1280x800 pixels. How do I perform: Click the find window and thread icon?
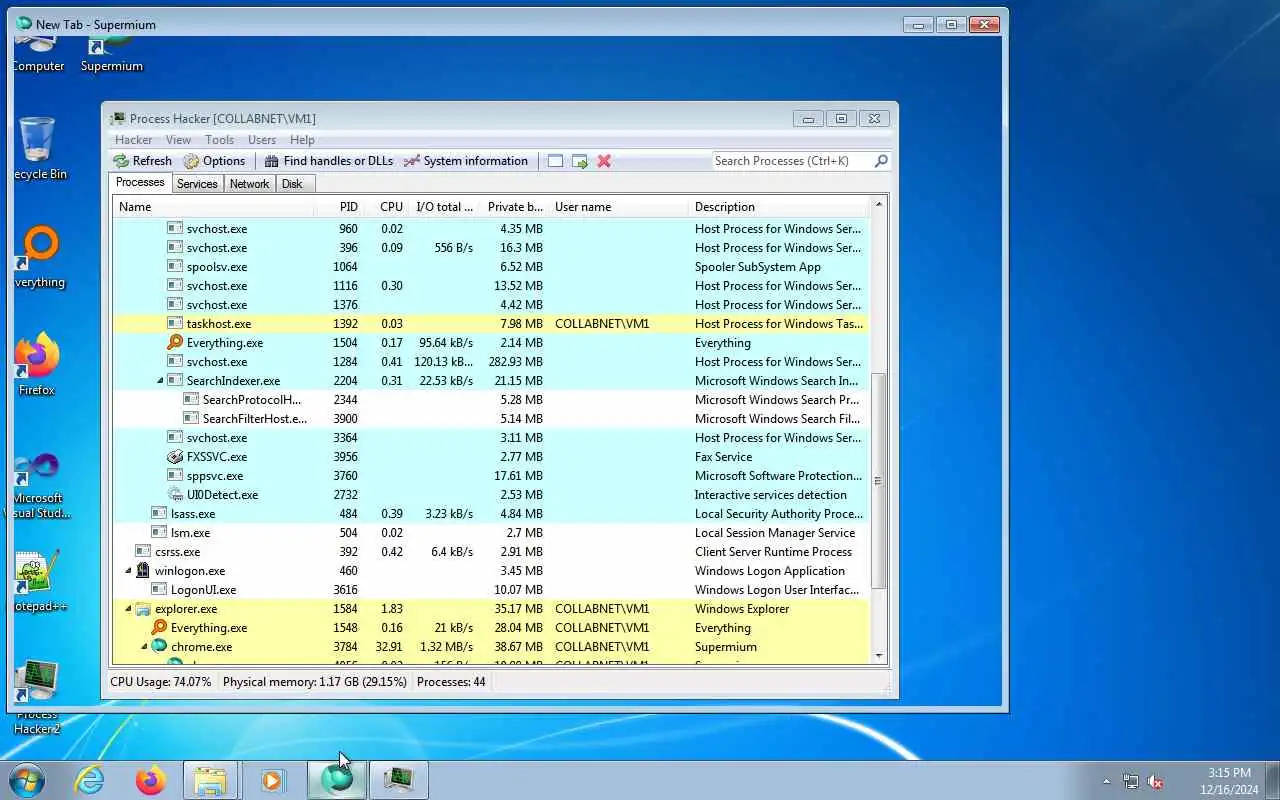pos(580,161)
